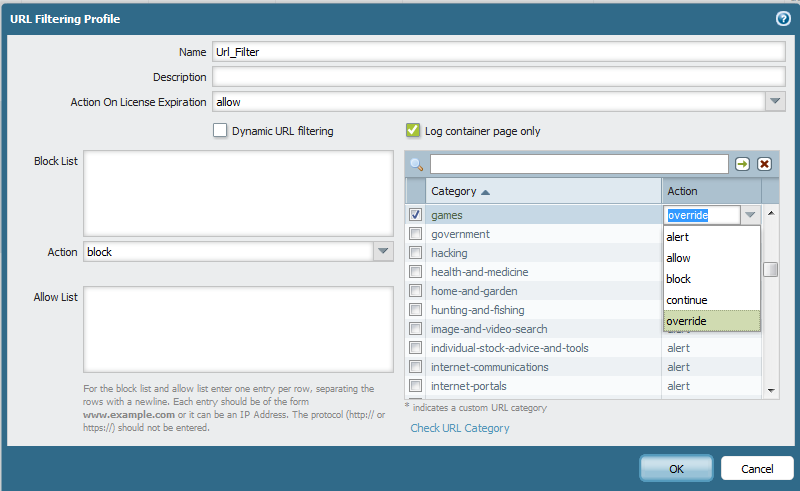Viewport: 800px width, 491px height.
Task: Uncheck the games category checkbox
Action: pyautogui.click(x=415, y=215)
